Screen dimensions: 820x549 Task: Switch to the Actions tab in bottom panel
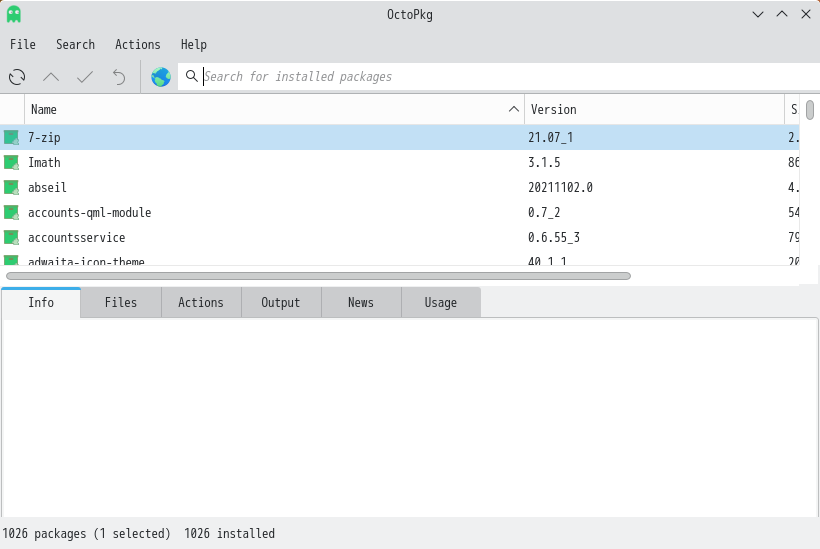[x=201, y=303]
